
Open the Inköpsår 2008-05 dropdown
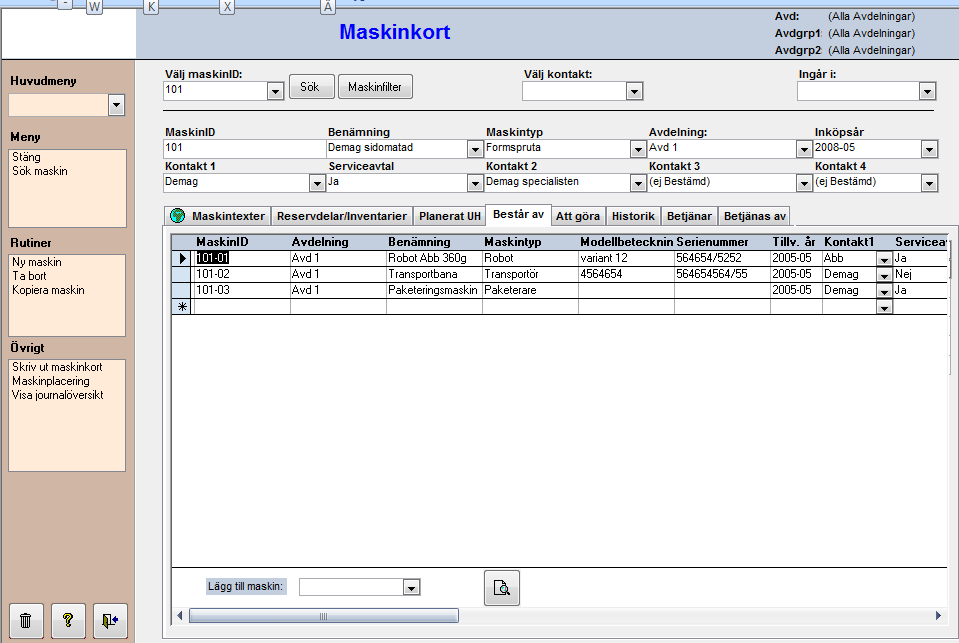929,149
